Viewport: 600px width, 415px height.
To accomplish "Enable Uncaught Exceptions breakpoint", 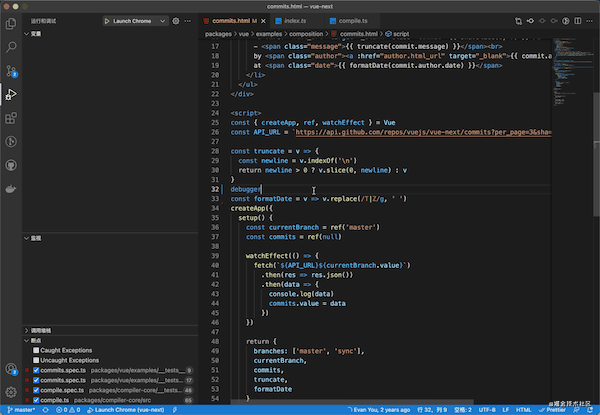I will coord(36,360).
